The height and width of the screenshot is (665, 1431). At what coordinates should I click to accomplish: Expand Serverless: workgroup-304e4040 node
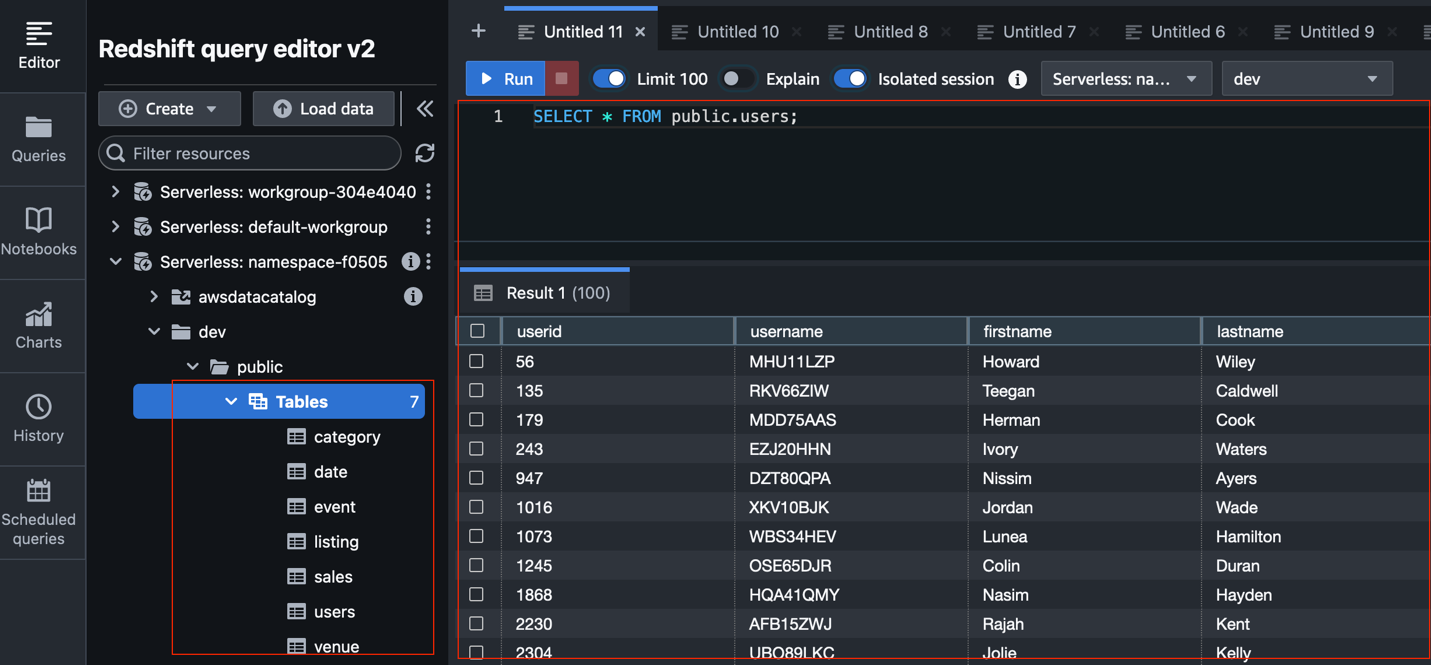pos(115,191)
